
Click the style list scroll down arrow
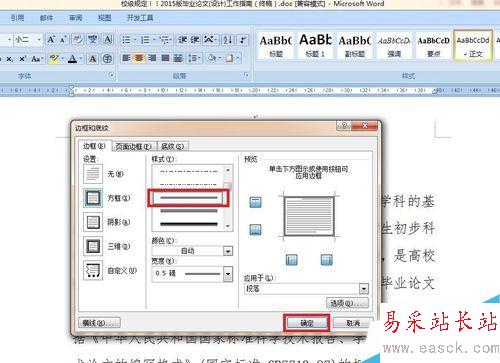point(228,226)
